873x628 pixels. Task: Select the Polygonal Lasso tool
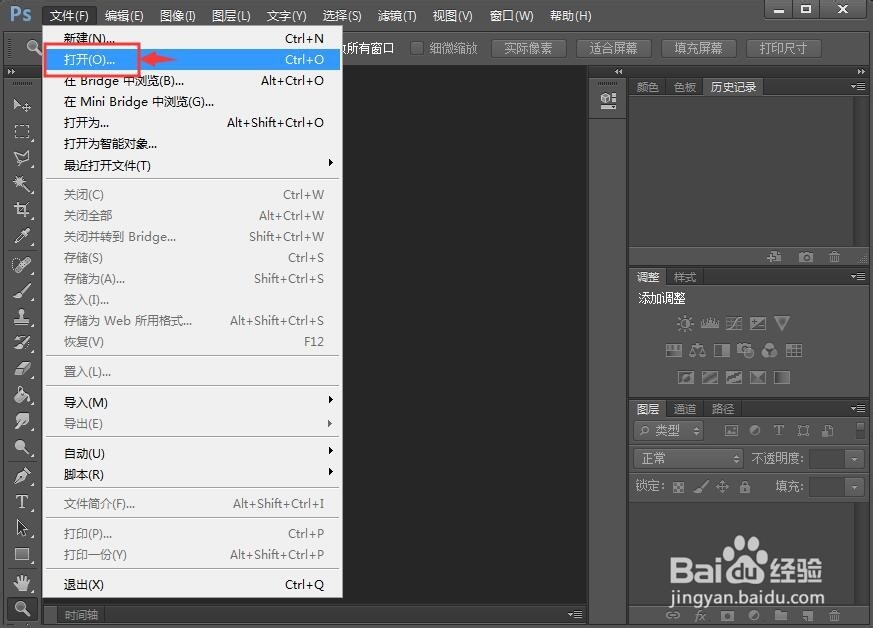(x=22, y=158)
